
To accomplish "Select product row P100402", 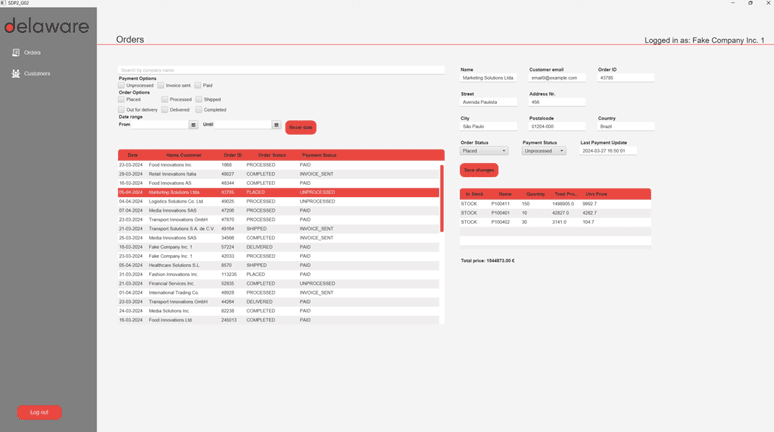I will tap(555, 222).
